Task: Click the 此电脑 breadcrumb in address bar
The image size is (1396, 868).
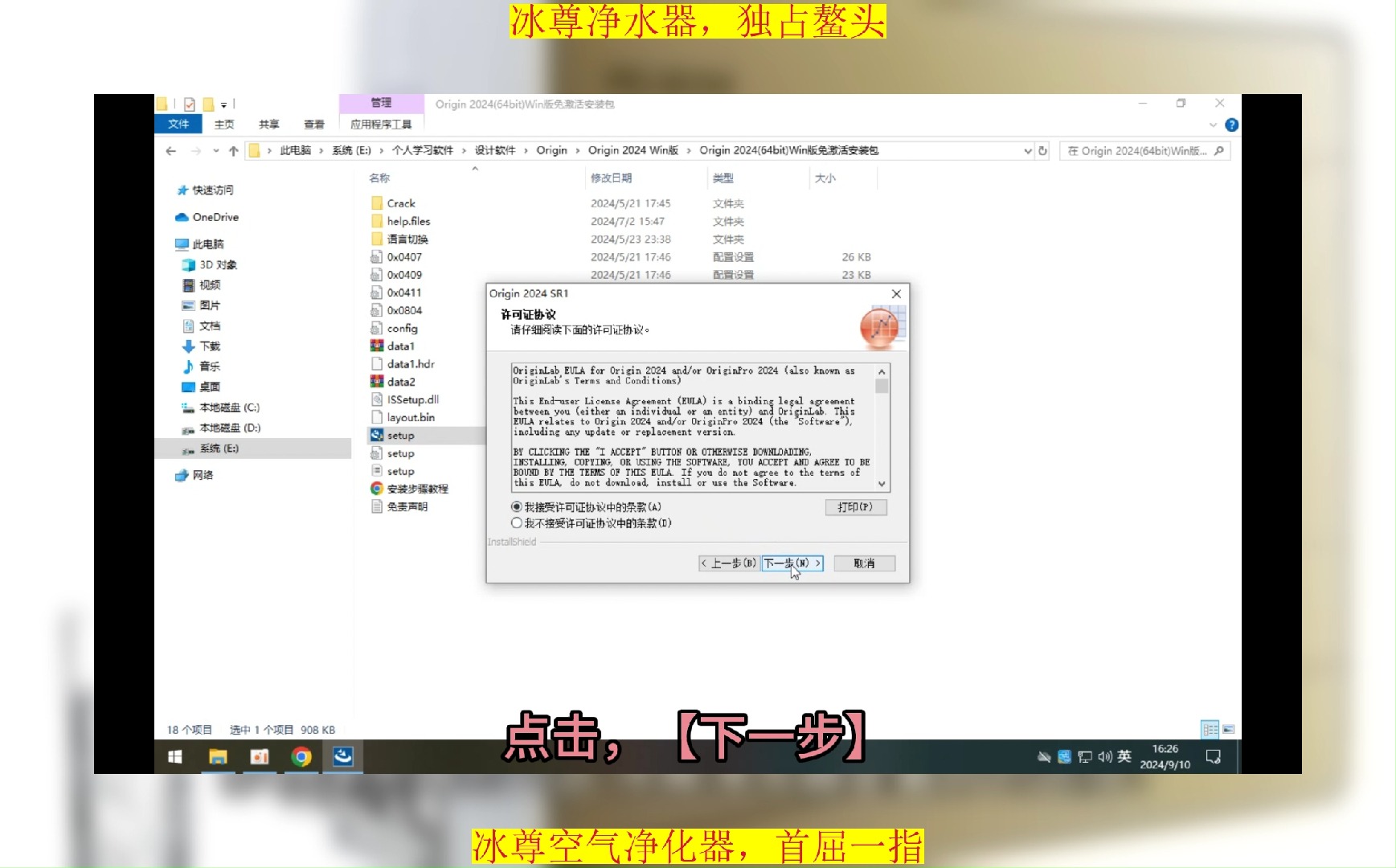Action: tap(295, 150)
